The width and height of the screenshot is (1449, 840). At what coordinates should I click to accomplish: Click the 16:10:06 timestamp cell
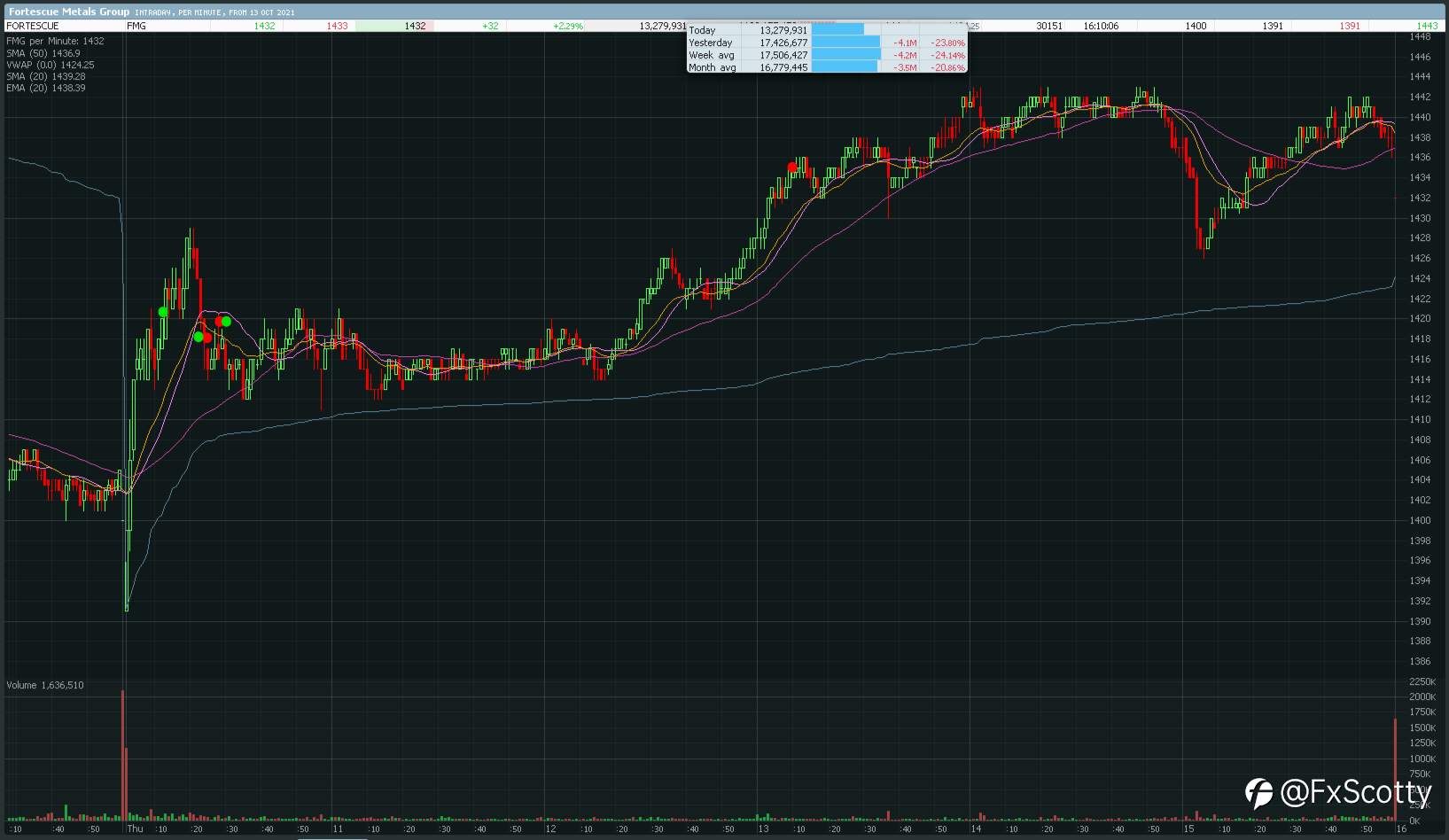(1101, 26)
